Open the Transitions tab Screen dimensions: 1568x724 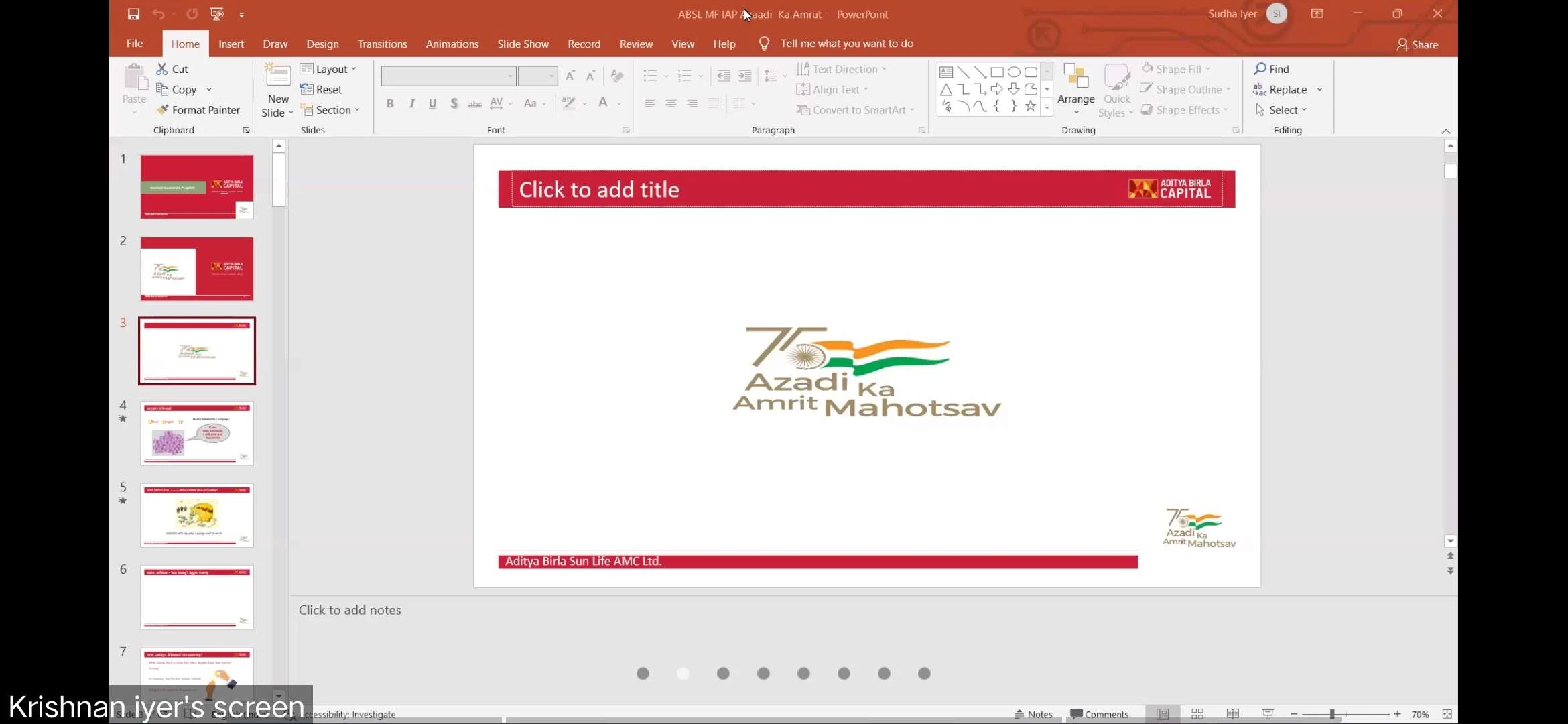[382, 44]
